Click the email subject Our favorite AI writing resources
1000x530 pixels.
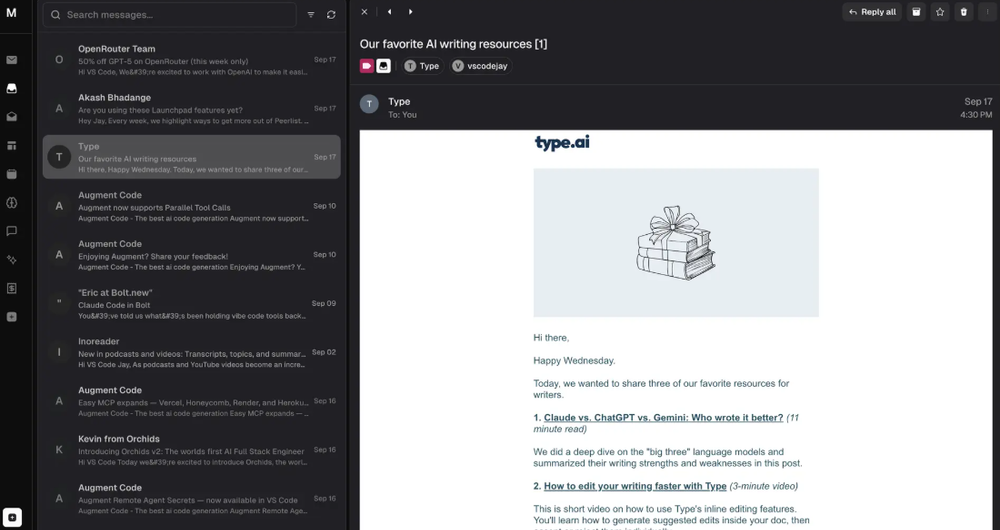coord(453,44)
